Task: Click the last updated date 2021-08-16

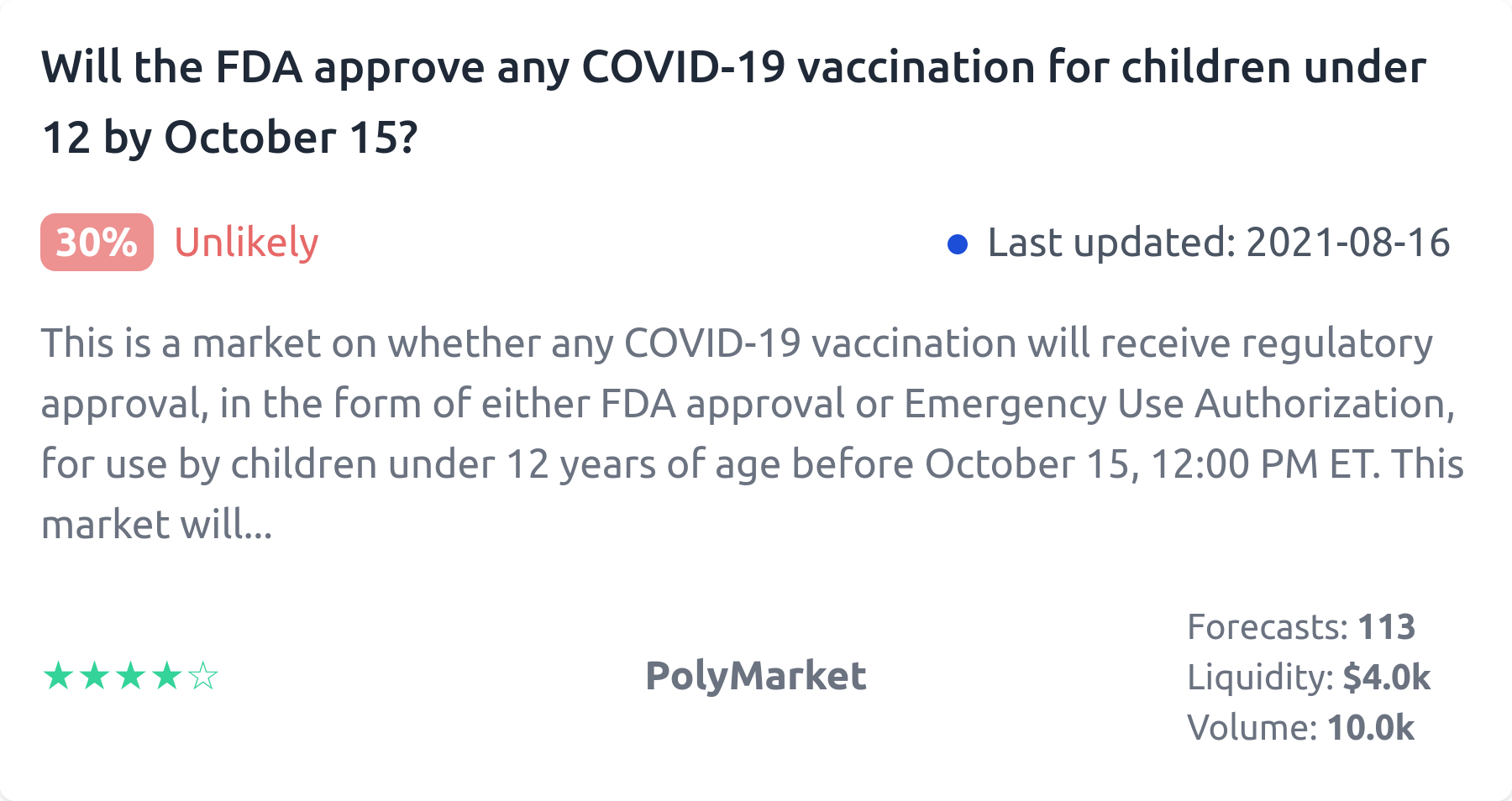Action: (x=1347, y=243)
